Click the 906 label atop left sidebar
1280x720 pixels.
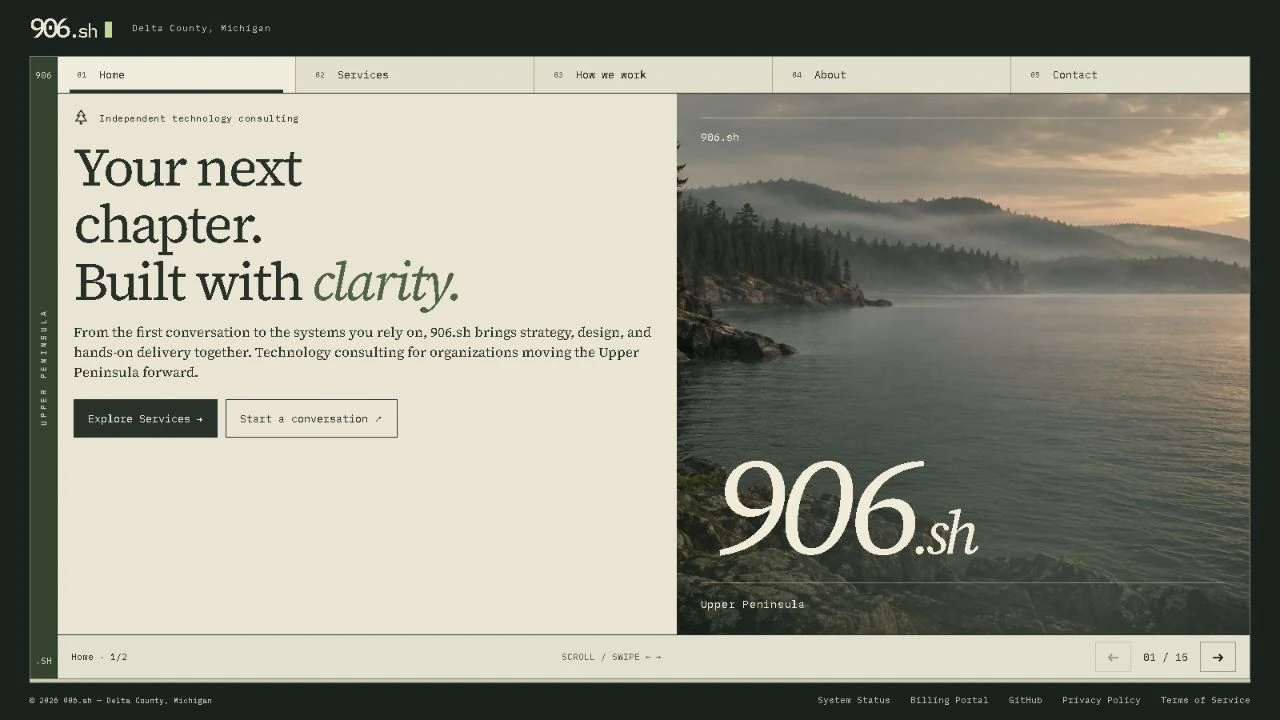pos(43,75)
